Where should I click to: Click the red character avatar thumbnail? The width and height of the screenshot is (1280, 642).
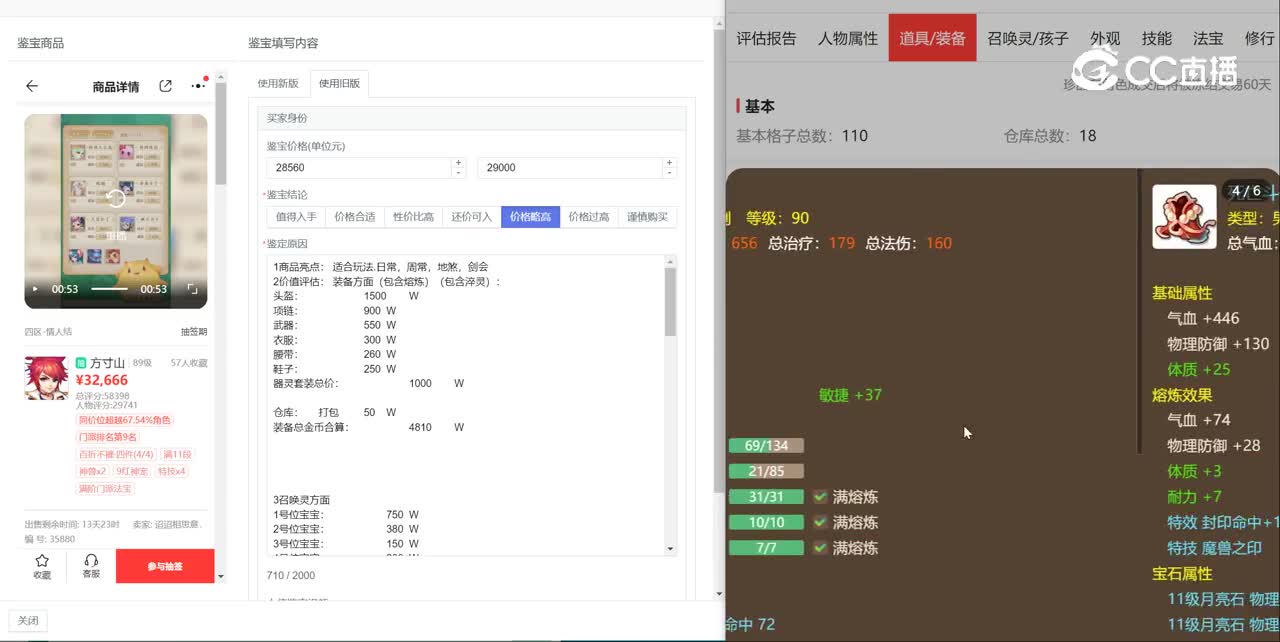(46, 378)
